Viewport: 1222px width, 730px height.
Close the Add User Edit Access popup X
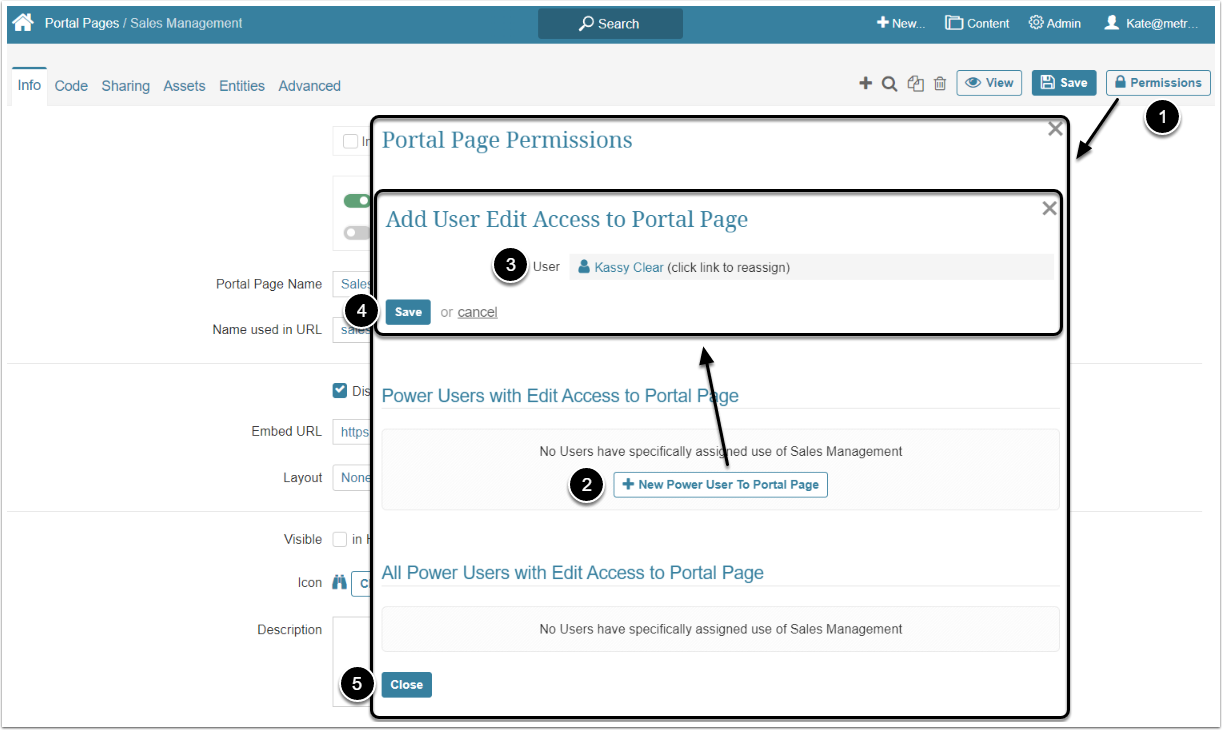(1049, 208)
